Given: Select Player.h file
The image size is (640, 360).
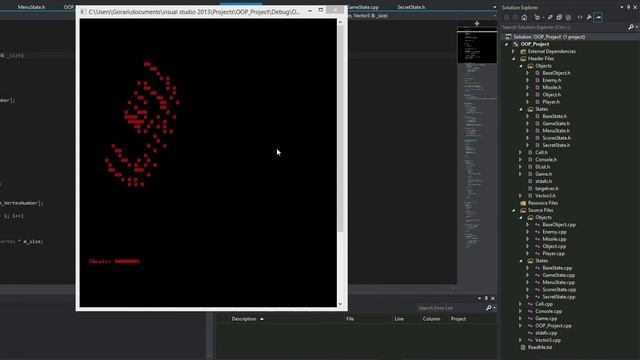Looking at the screenshot, I should click(551, 102).
